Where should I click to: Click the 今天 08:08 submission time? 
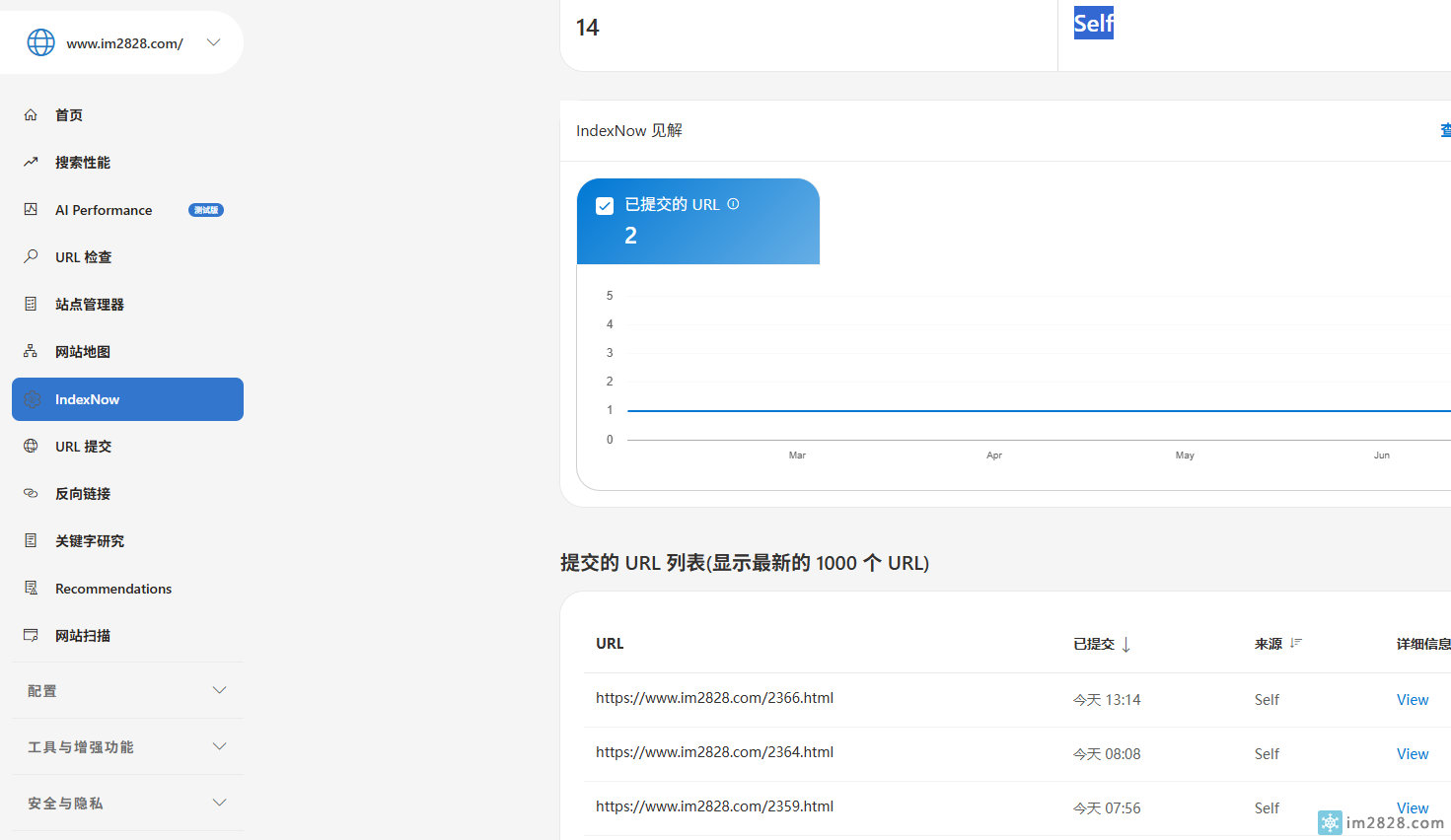coord(1107,754)
